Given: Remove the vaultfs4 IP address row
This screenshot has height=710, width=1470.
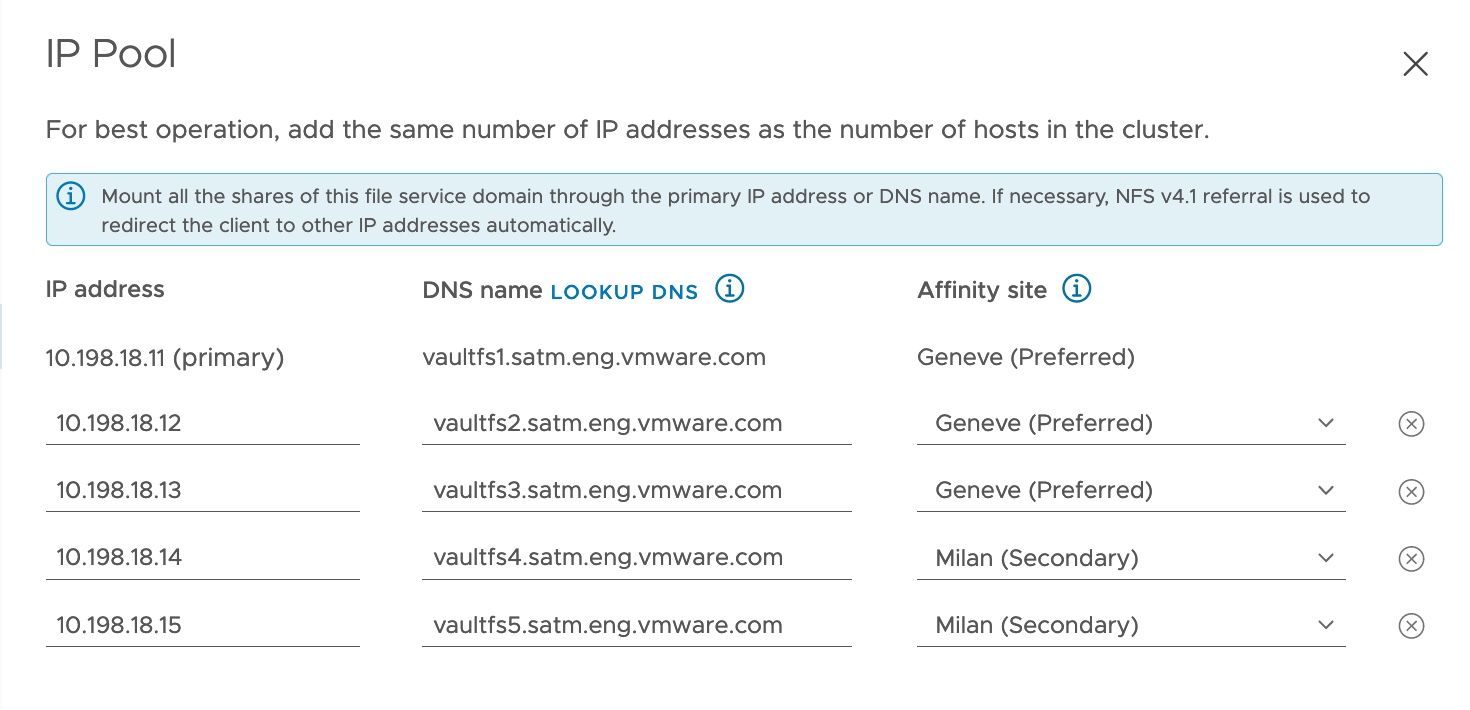Looking at the screenshot, I should [x=1411, y=558].
